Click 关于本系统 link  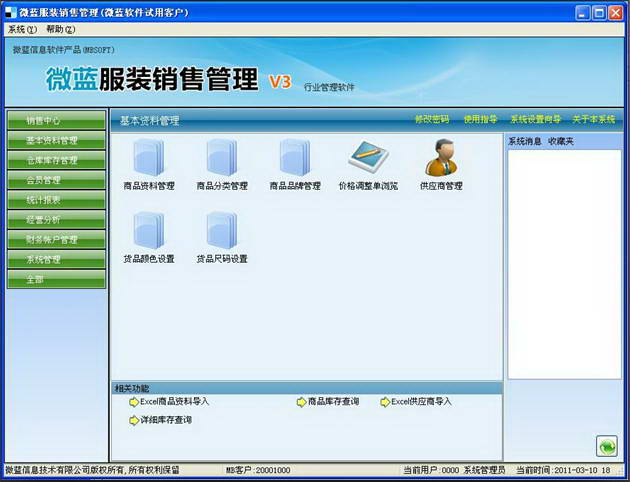point(594,119)
